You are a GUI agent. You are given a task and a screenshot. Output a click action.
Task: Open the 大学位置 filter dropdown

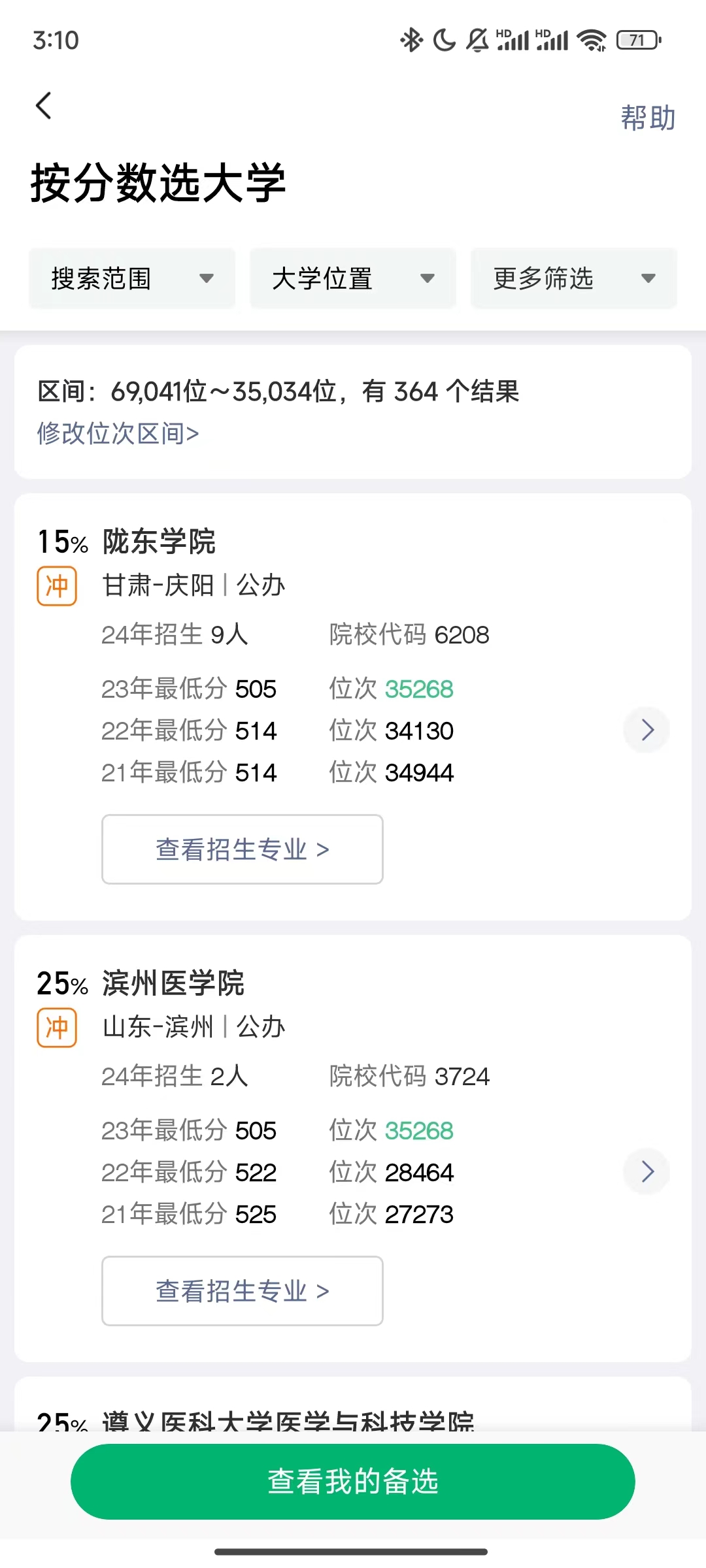(x=353, y=278)
